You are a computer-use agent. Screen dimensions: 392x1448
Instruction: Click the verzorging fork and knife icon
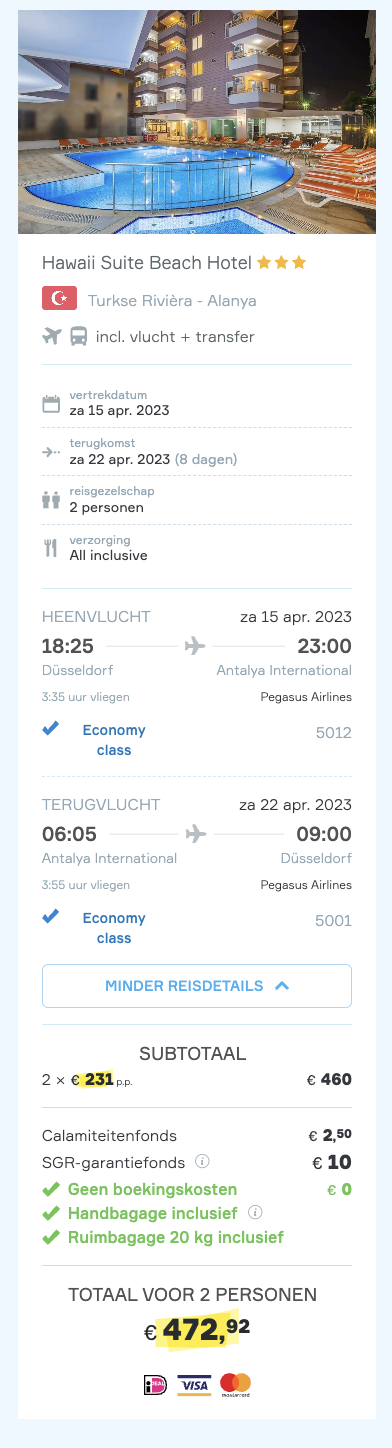click(x=51, y=547)
